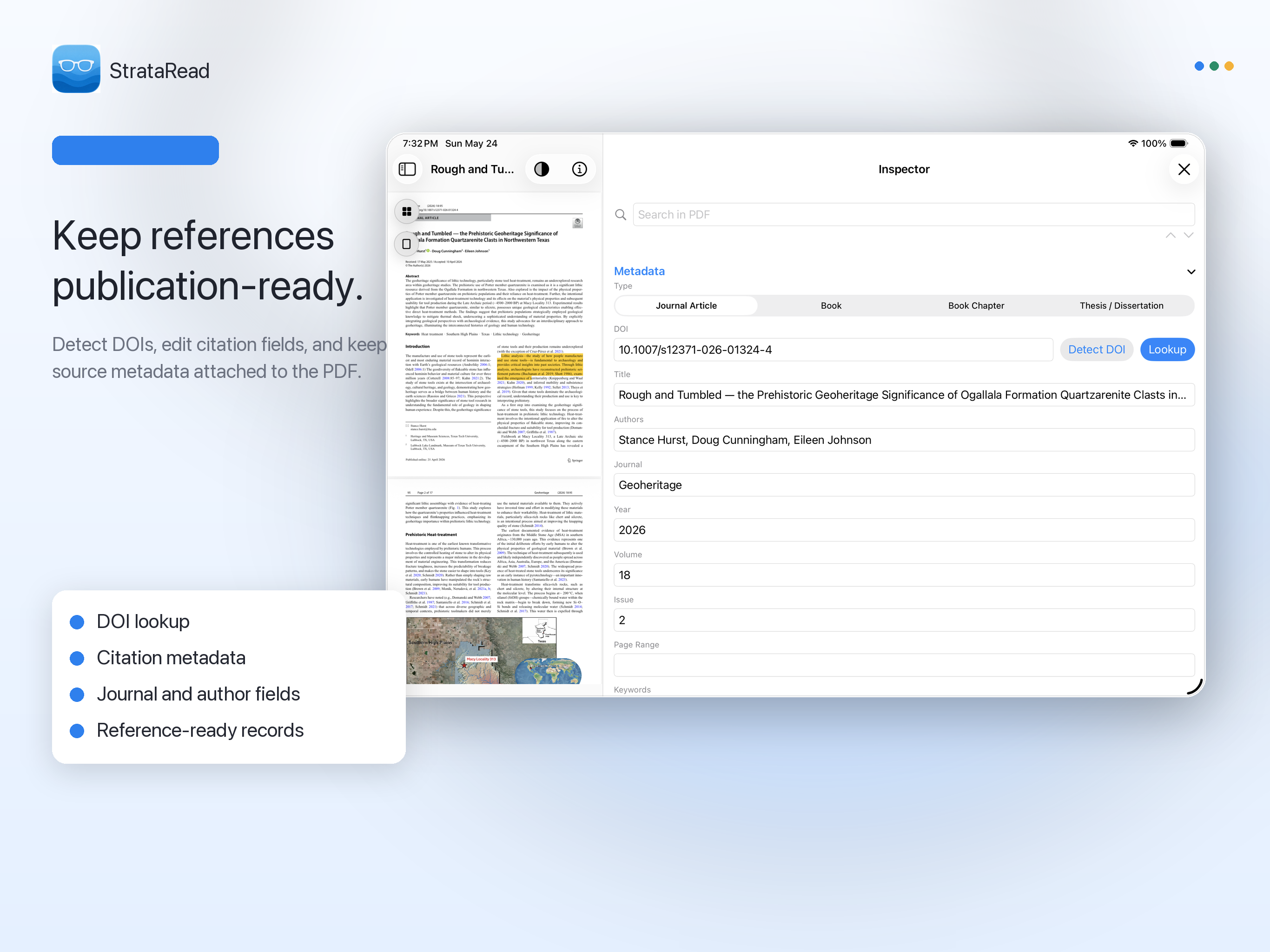
Task: Focus the Search in PDF field
Action: 913,215
